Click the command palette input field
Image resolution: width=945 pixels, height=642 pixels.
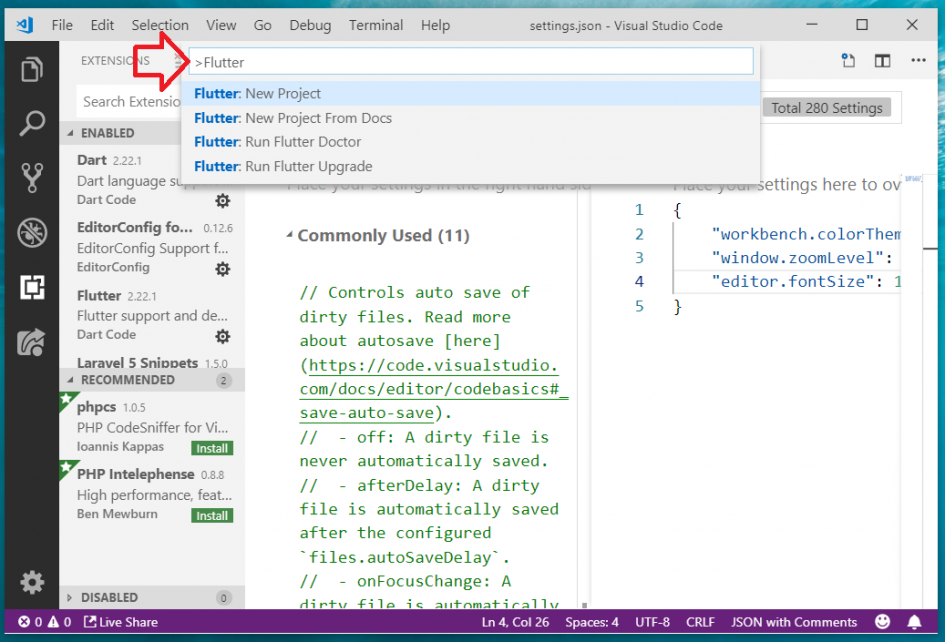point(470,62)
